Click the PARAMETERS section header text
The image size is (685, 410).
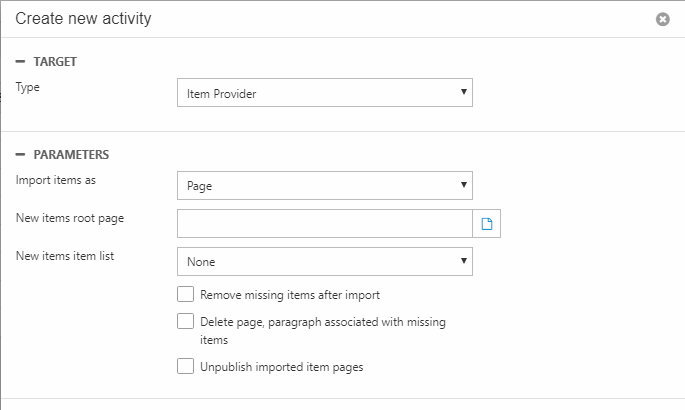[x=71, y=155]
